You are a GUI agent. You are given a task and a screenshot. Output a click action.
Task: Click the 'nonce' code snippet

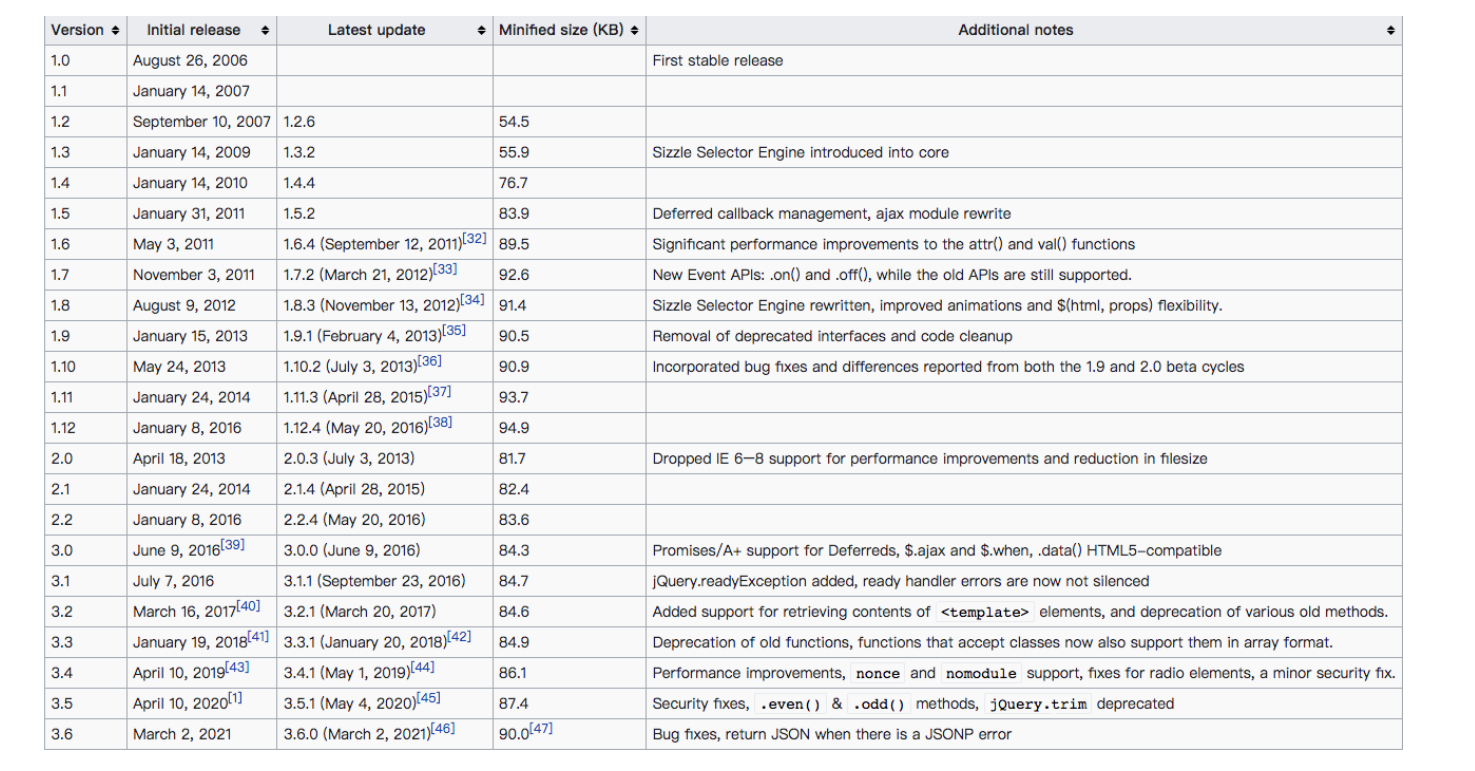tap(878, 673)
